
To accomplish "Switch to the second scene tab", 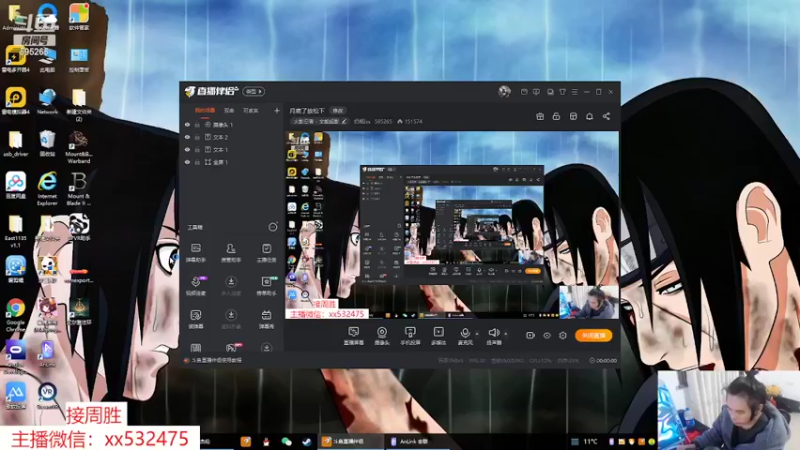I will tap(229, 110).
